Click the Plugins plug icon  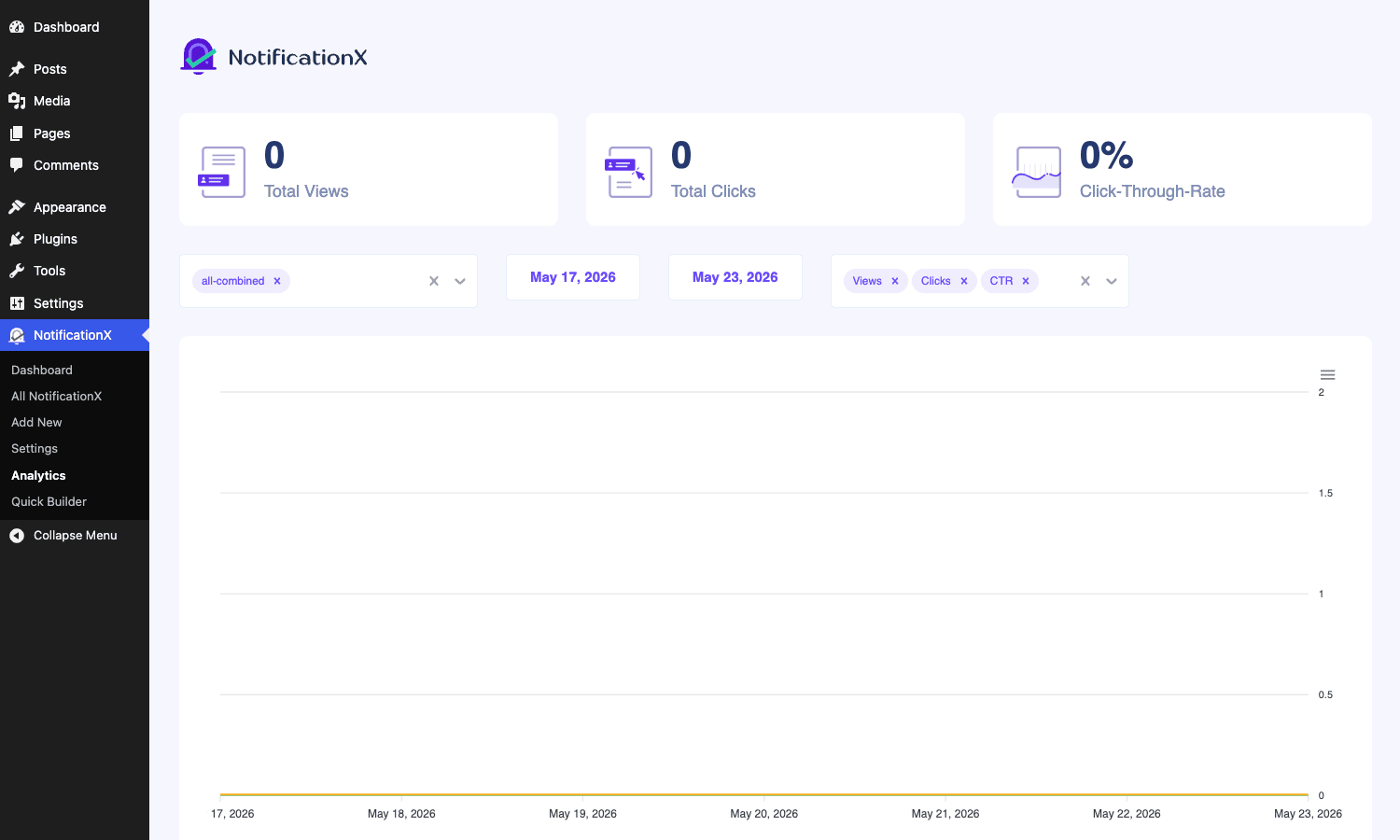(x=17, y=239)
